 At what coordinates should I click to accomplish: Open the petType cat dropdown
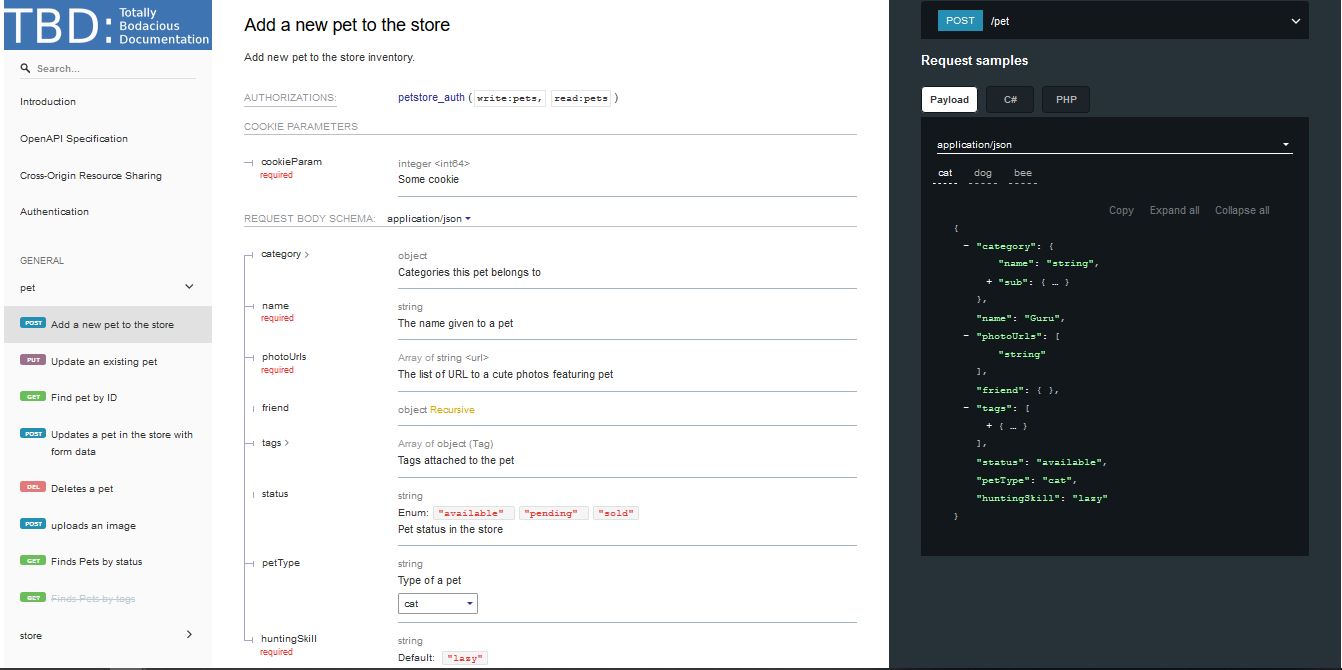click(x=437, y=604)
